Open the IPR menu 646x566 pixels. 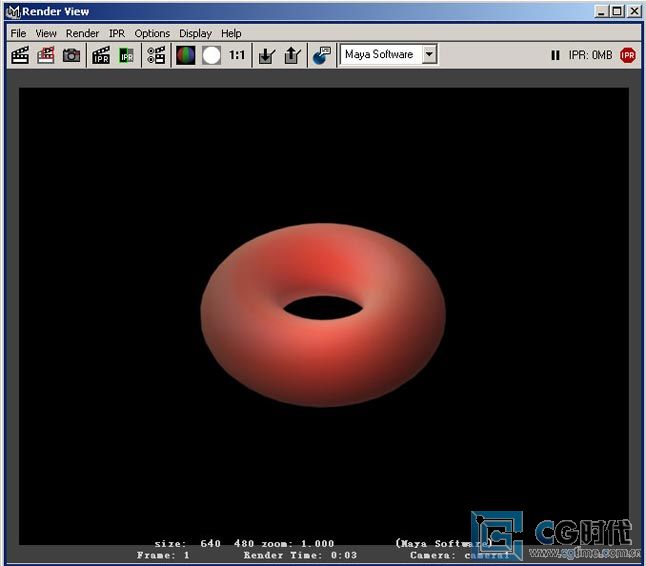pos(117,33)
